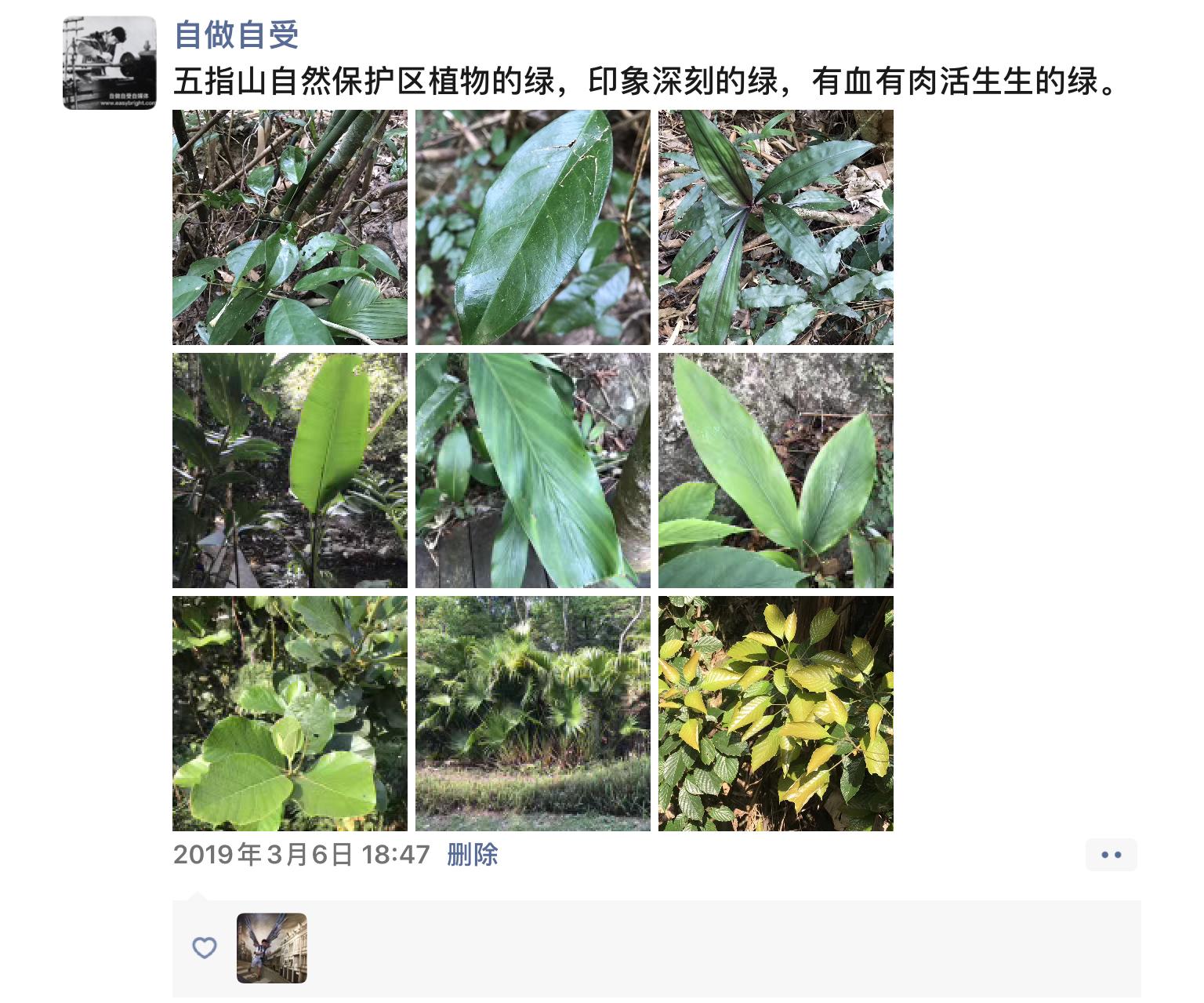1204x1003 pixels.
Task: Open the upright banana-like leaf photo
Action: (x=290, y=471)
